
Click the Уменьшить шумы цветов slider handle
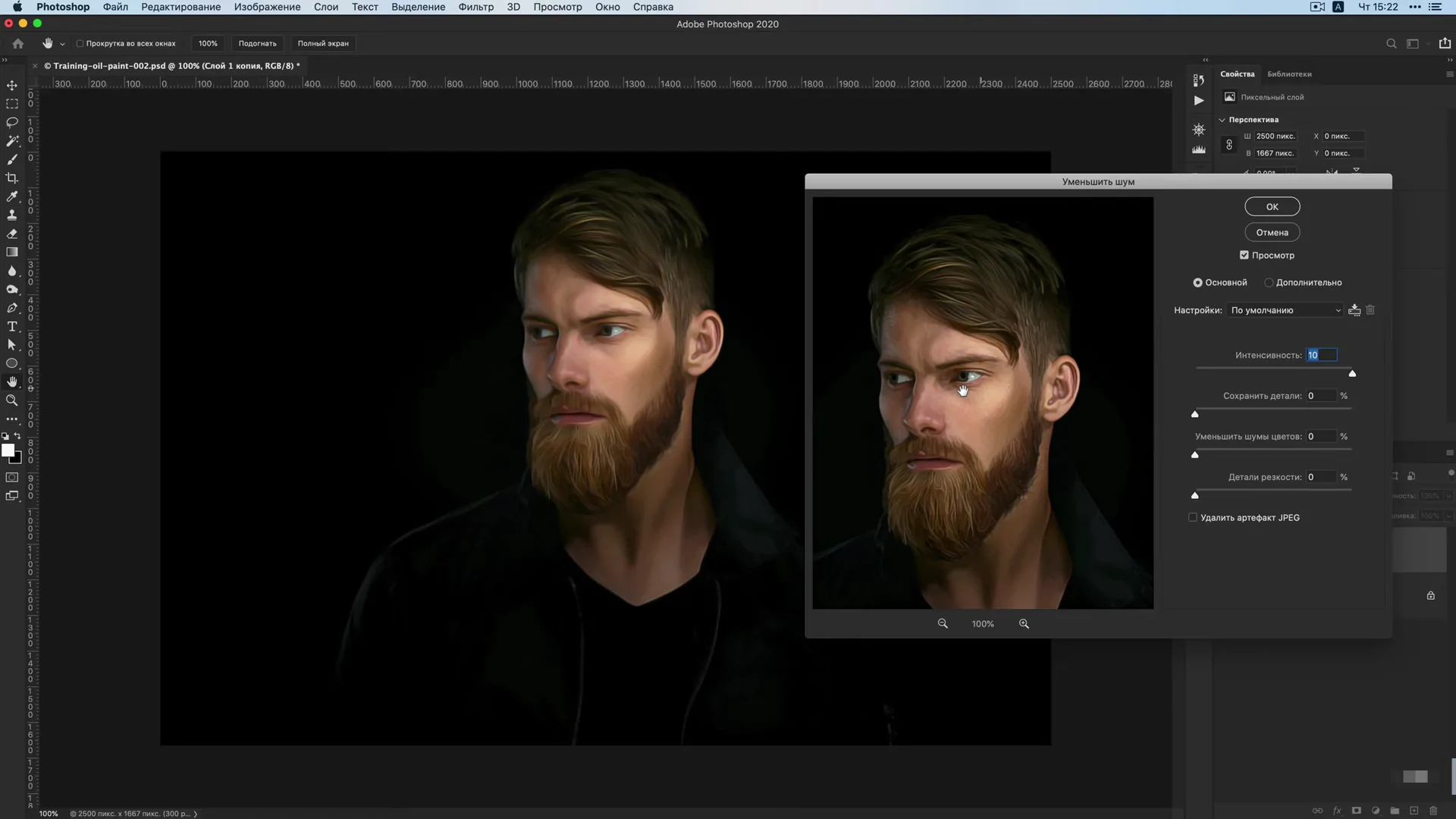[x=1195, y=455]
